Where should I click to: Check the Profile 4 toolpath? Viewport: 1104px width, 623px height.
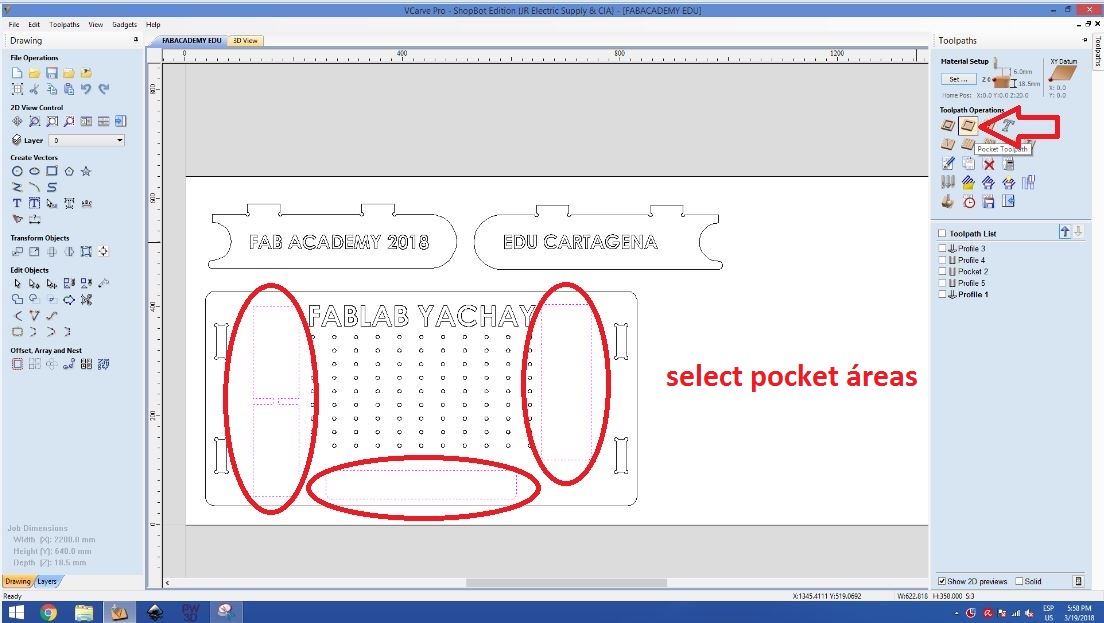point(942,260)
